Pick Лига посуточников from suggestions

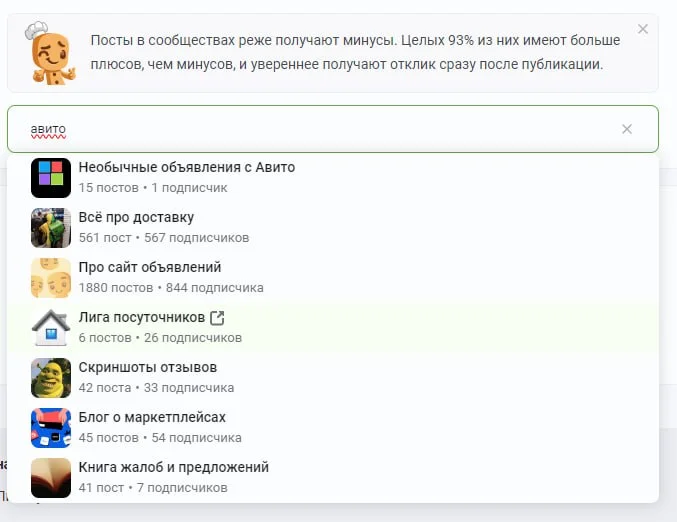[333, 328]
